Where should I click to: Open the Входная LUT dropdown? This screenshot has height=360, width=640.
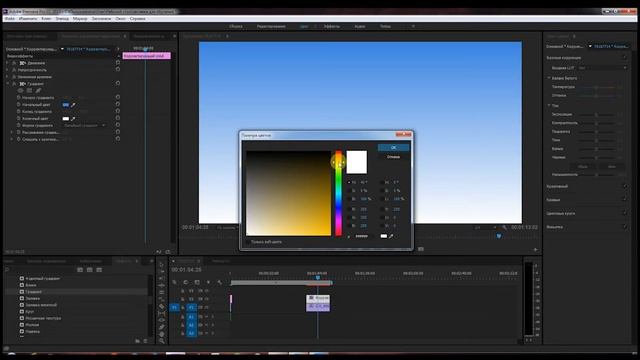(x=602, y=68)
